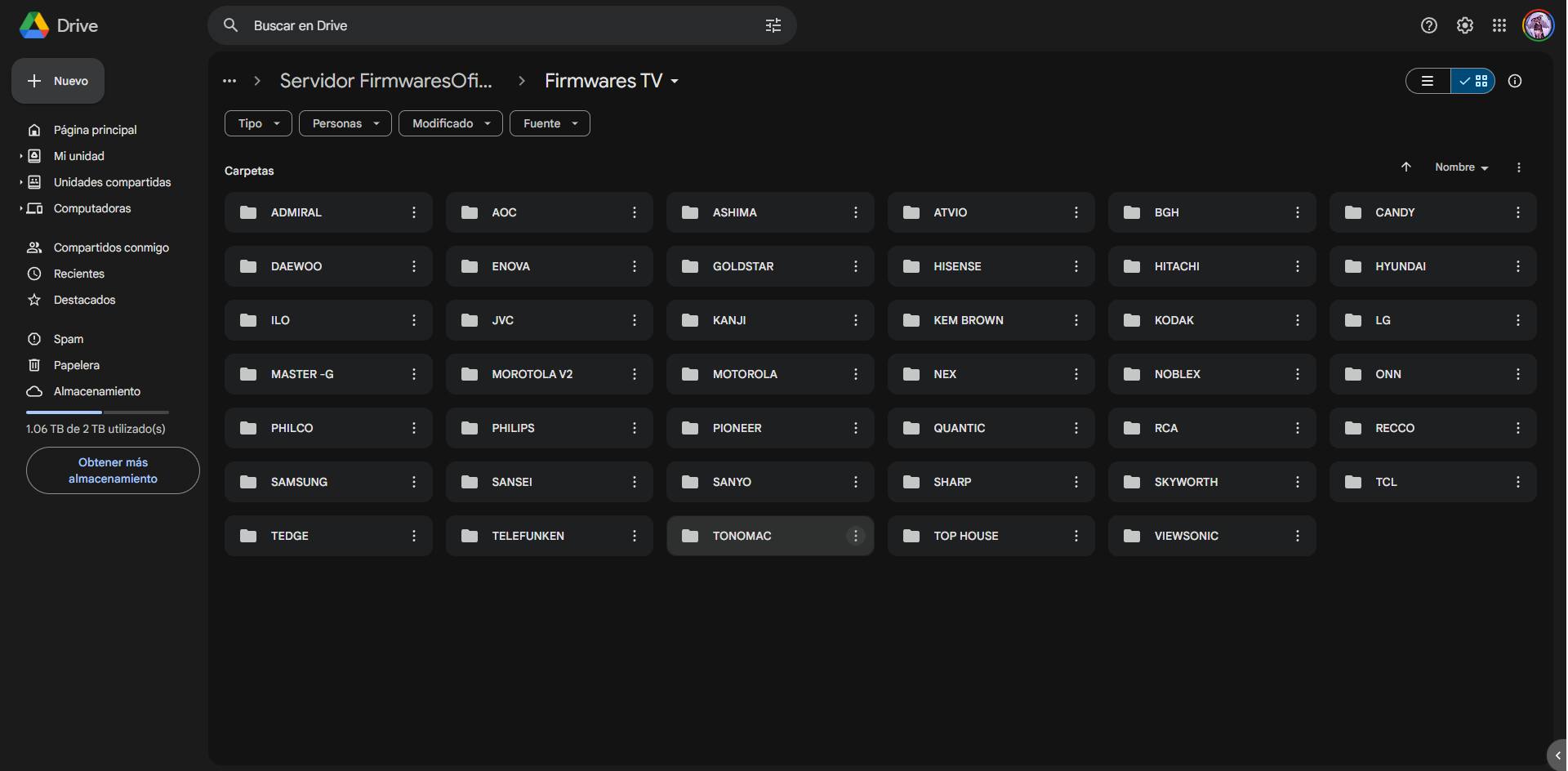Screen dimensions: 1568x771
Task: Open more actions for LG folder
Action: click(1518, 320)
